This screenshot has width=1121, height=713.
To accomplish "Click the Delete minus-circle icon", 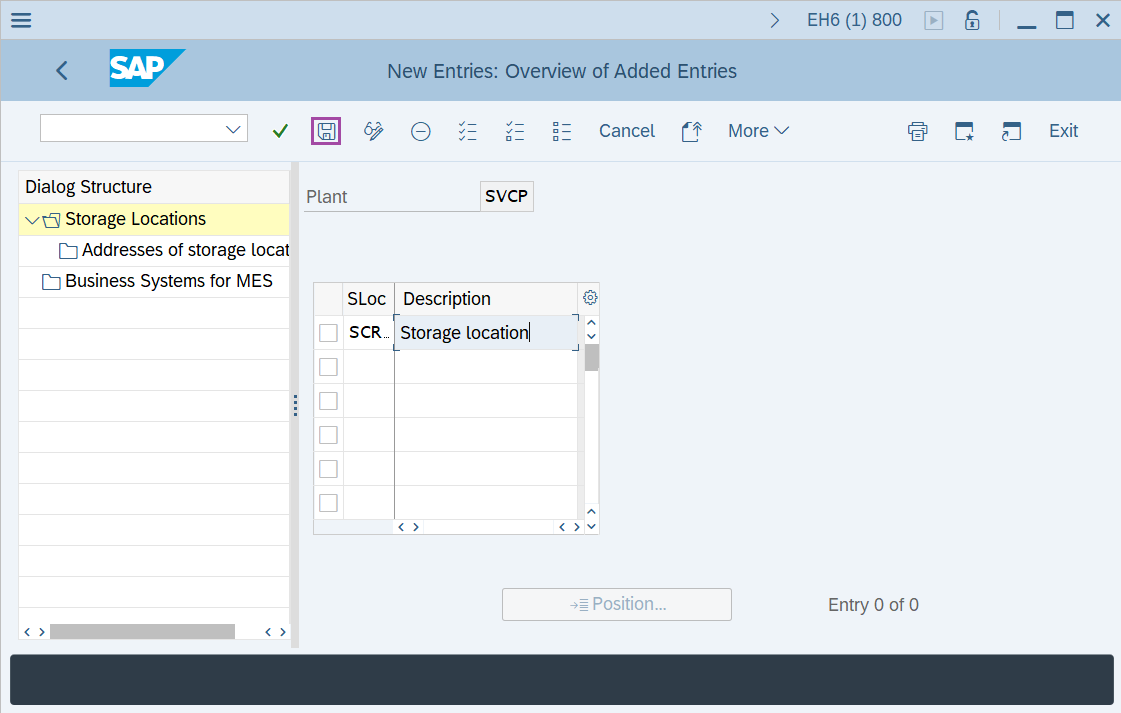I will pyautogui.click(x=421, y=131).
